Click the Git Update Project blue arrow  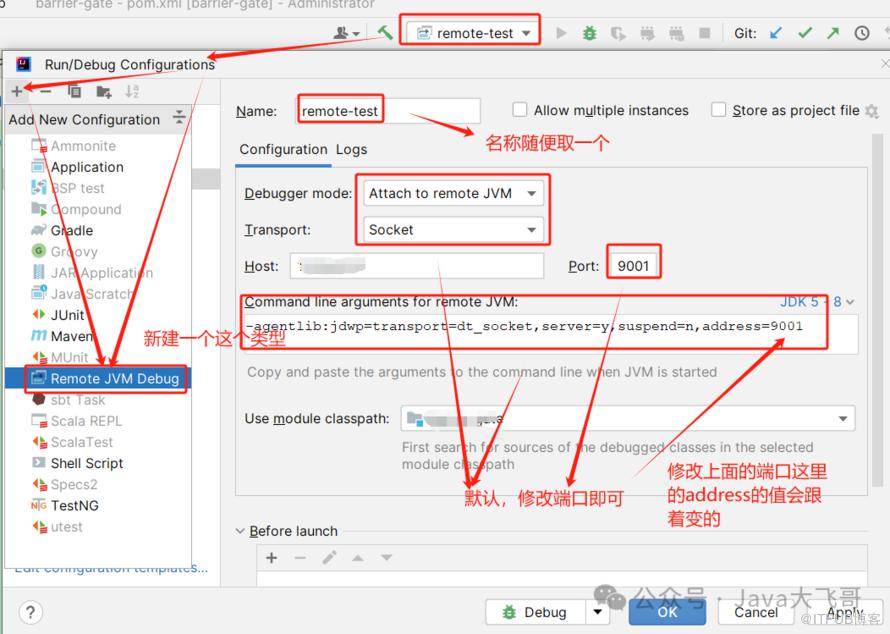pyautogui.click(x=775, y=33)
